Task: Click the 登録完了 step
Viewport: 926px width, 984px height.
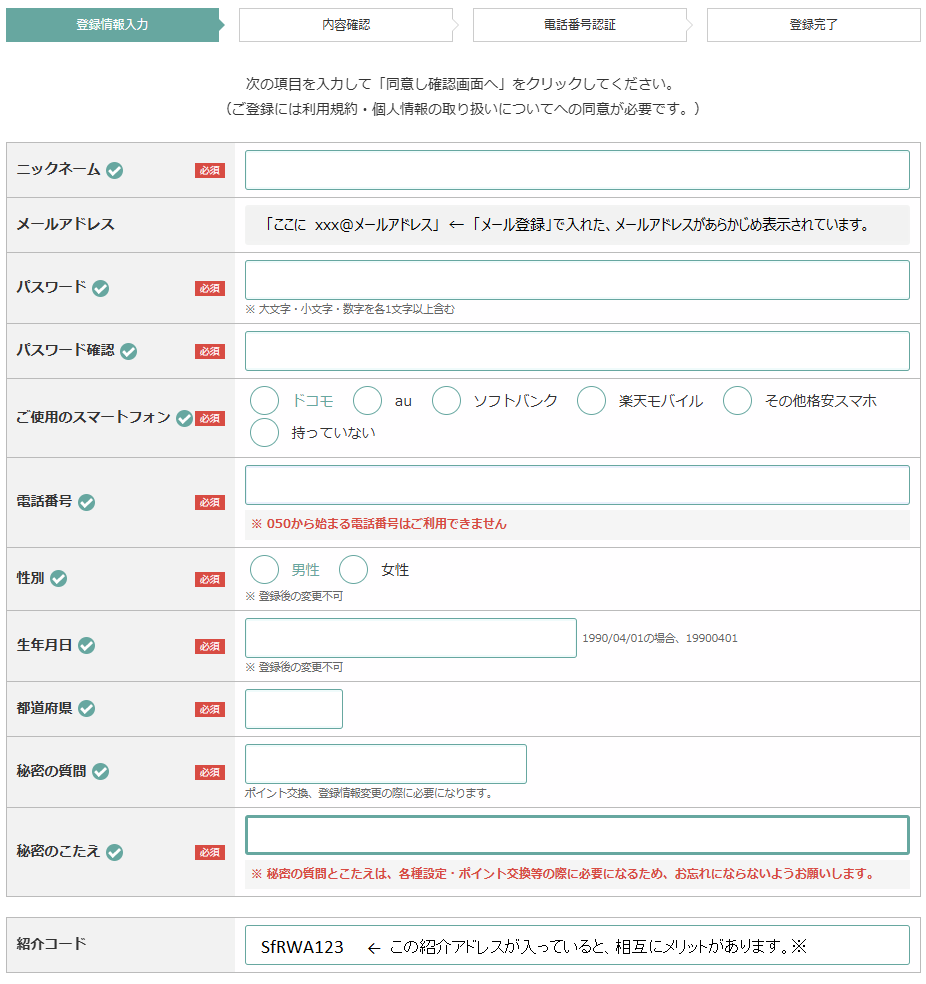Action: pos(813,25)
